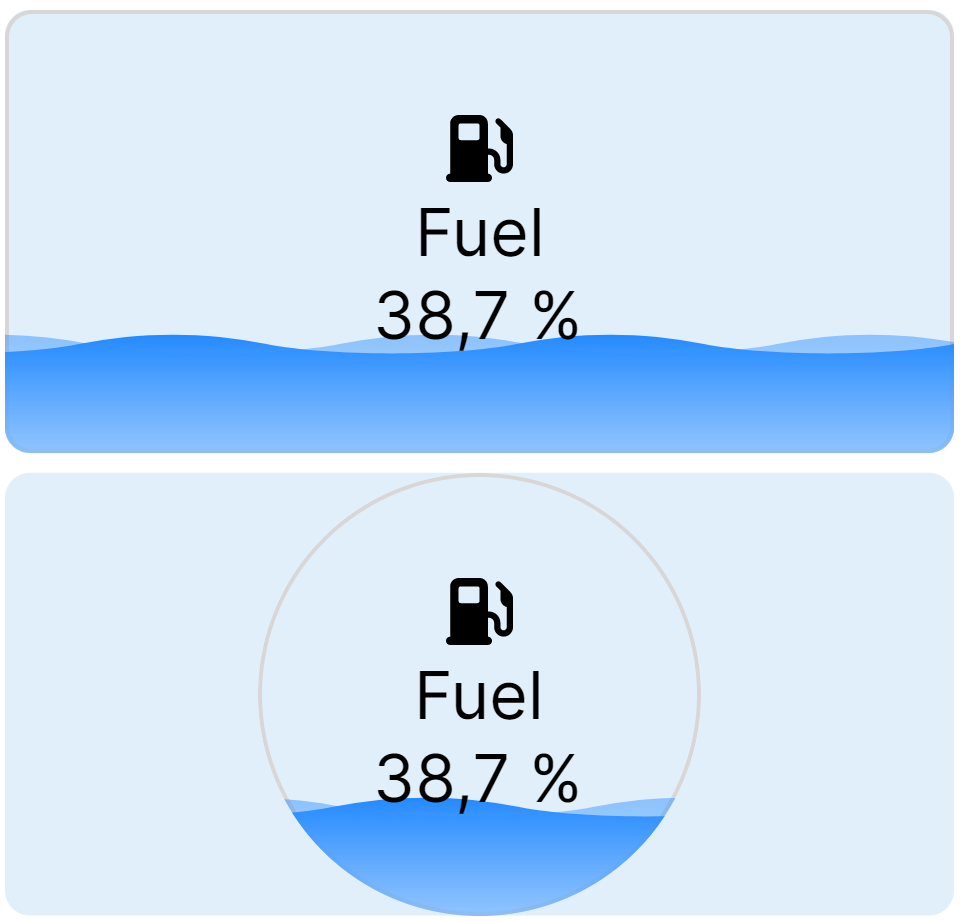Image resolution: width=968 pixels, height=921 pixels.
Task: Select the Fuel label inside the circular gauge
Action: click(479, 696)
